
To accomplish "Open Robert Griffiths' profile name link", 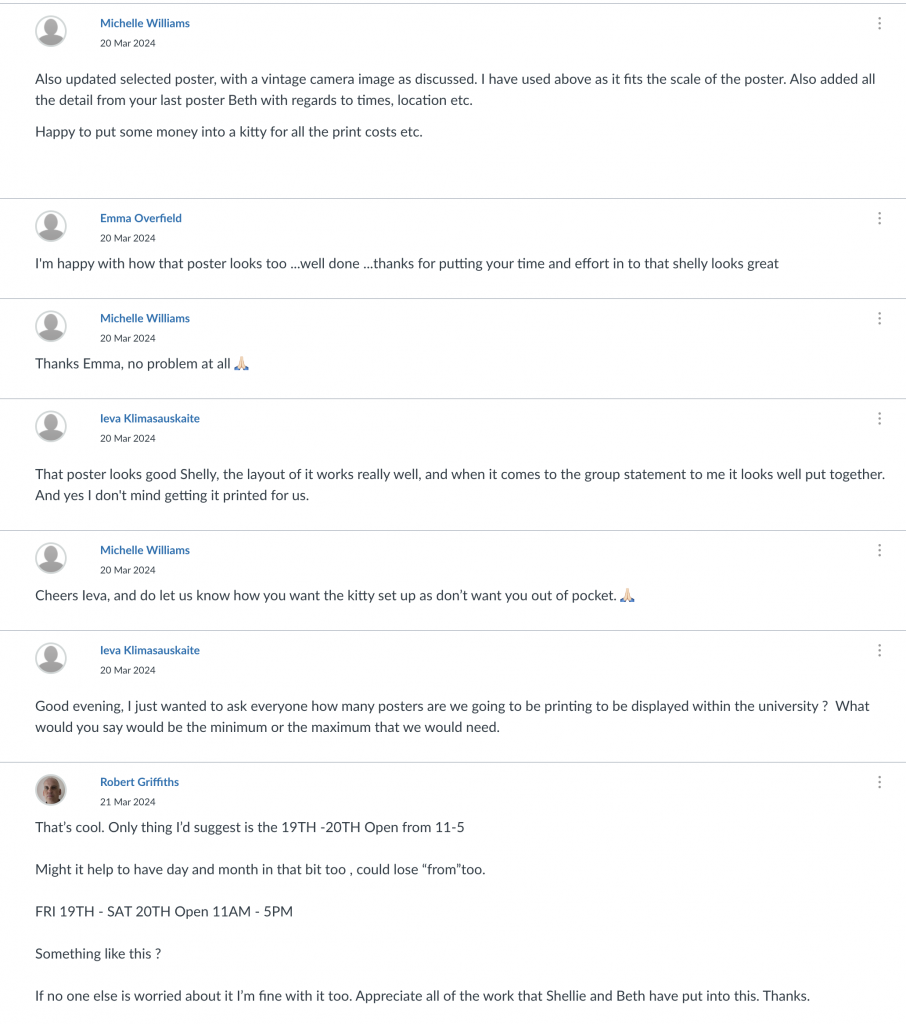I will pyautogui.click(x=139, y=782).
